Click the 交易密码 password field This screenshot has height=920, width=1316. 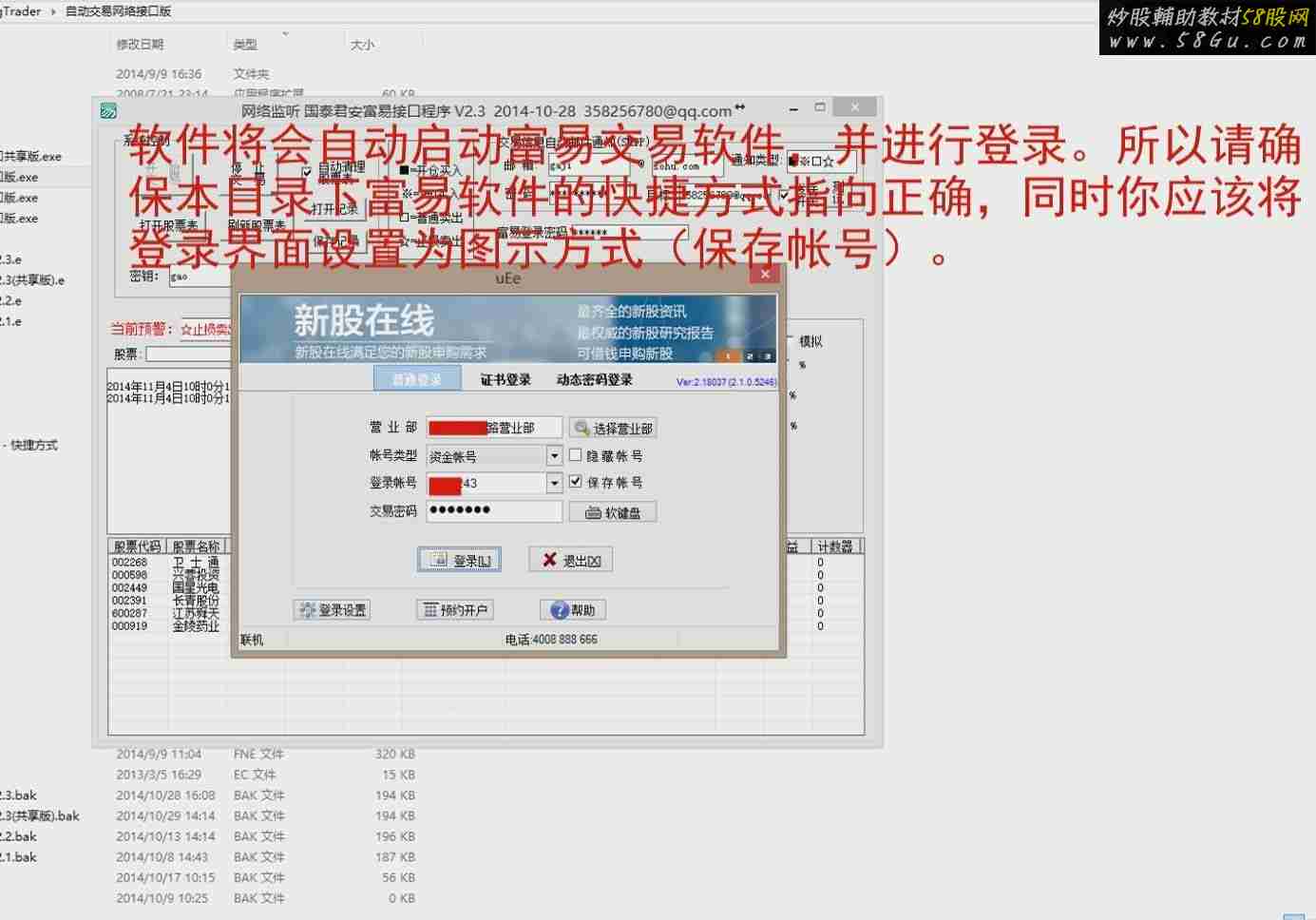494,511
